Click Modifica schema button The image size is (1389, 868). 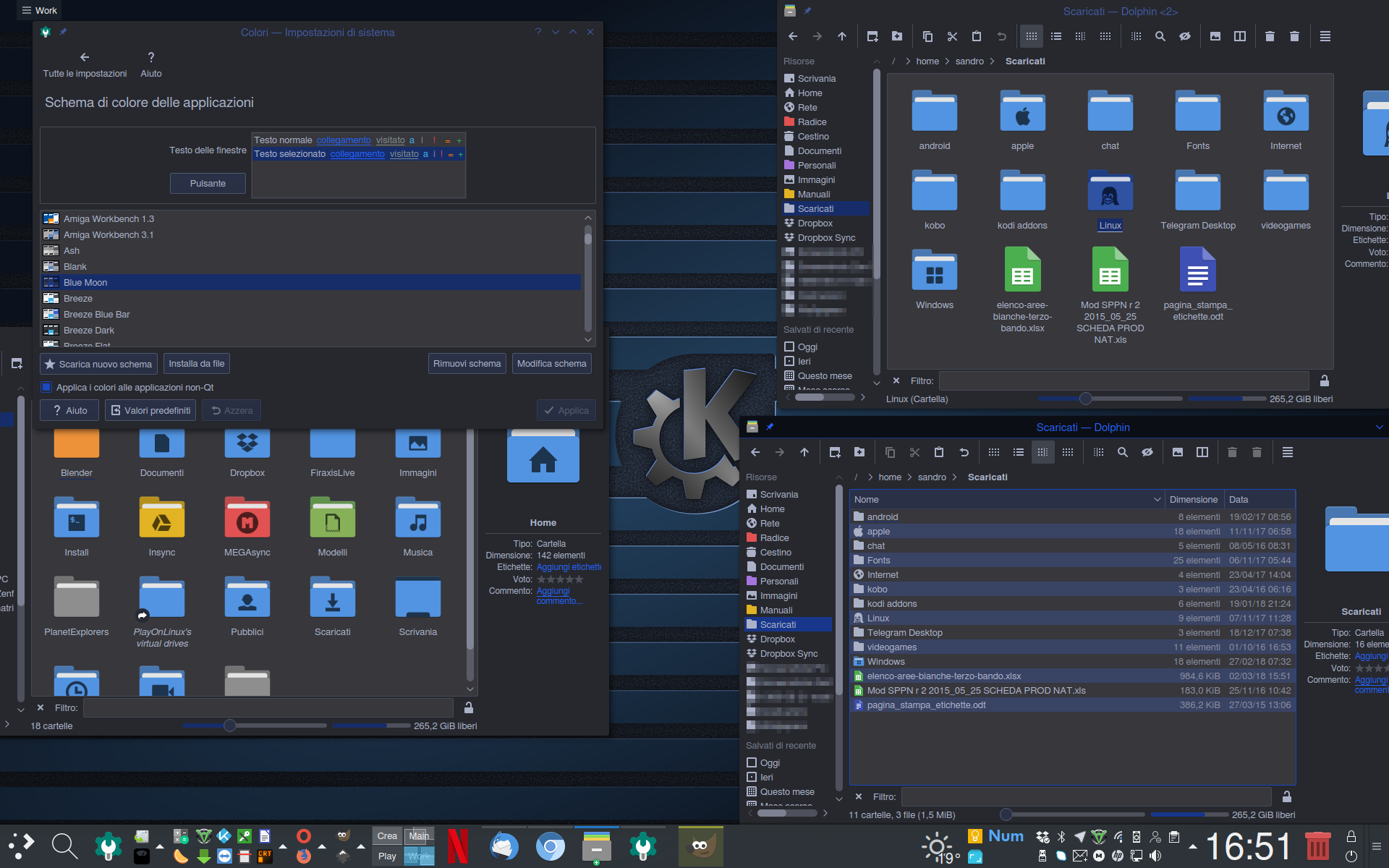point(552,364)
